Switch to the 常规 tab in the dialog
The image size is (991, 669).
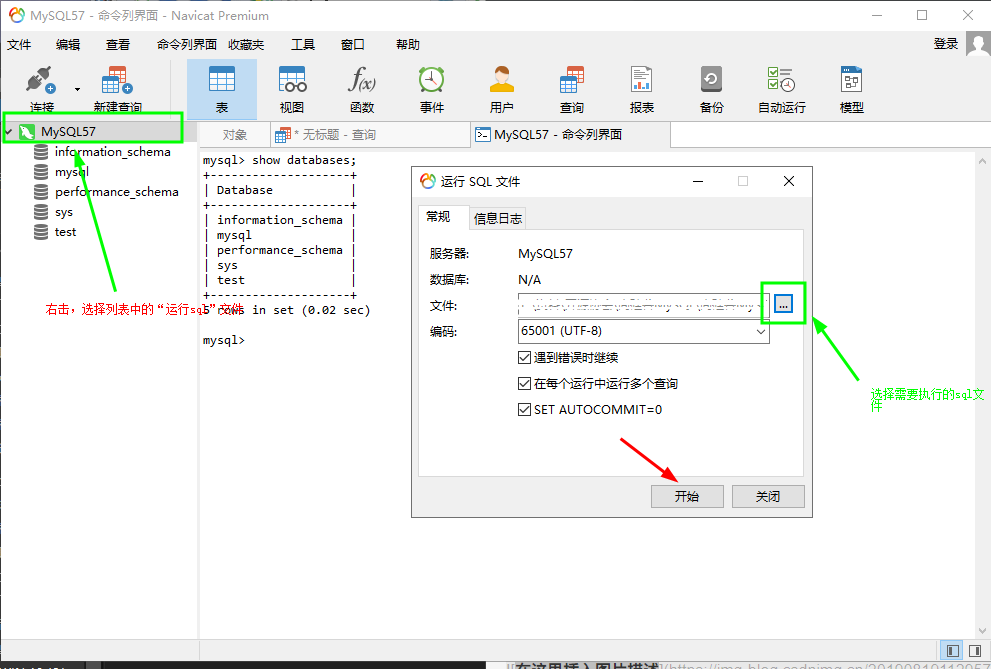pyautogui.click(x=443, y=217)
